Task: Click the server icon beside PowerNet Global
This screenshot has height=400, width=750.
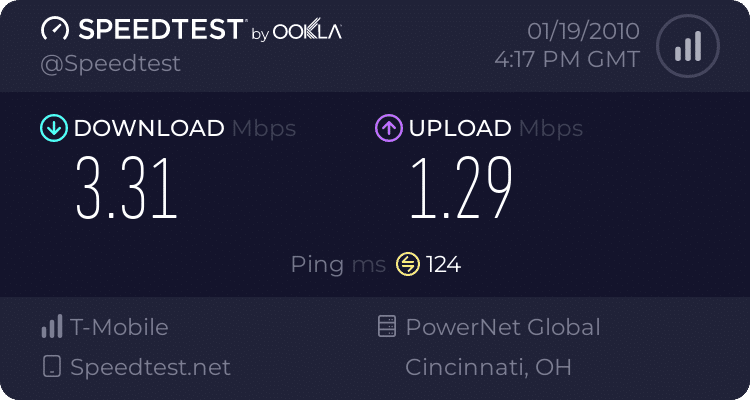Action: click(x=387, y=326)
